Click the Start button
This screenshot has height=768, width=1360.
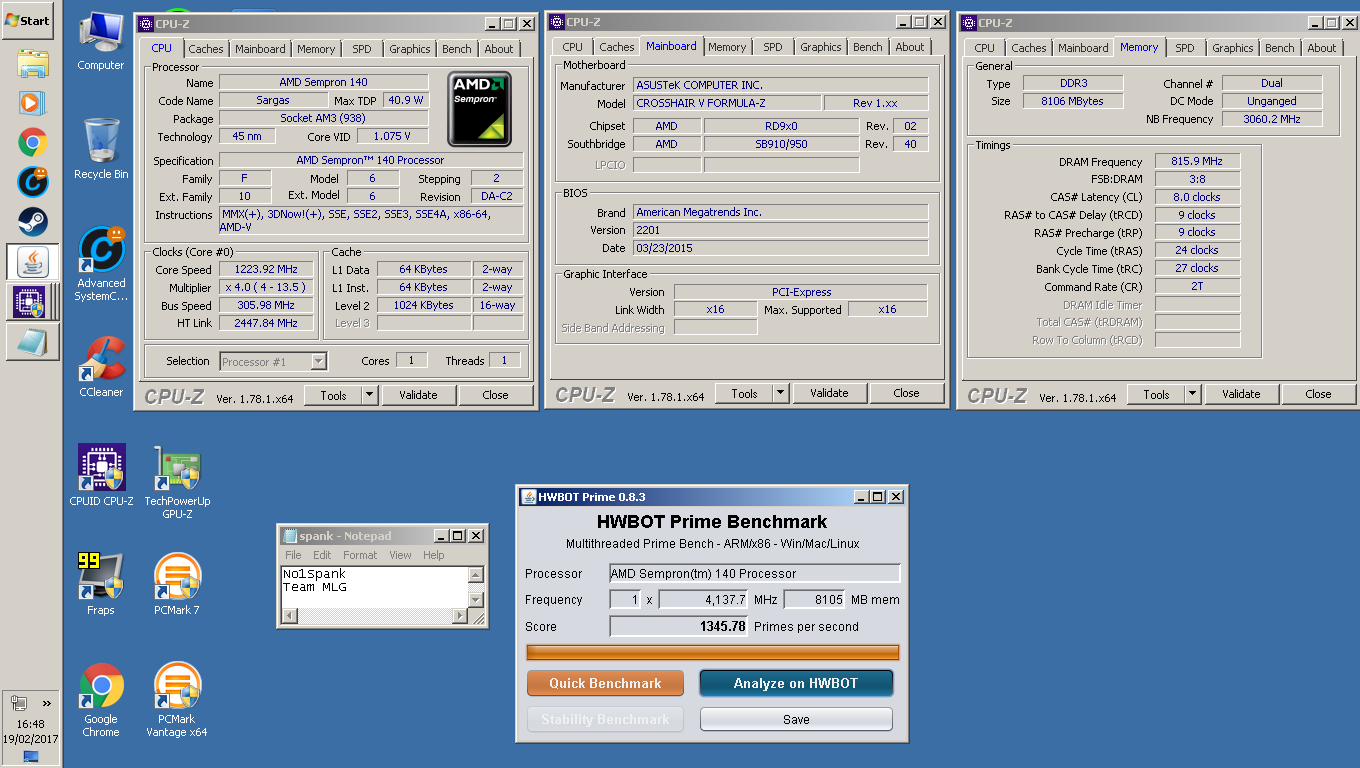(x=28, y=20)
